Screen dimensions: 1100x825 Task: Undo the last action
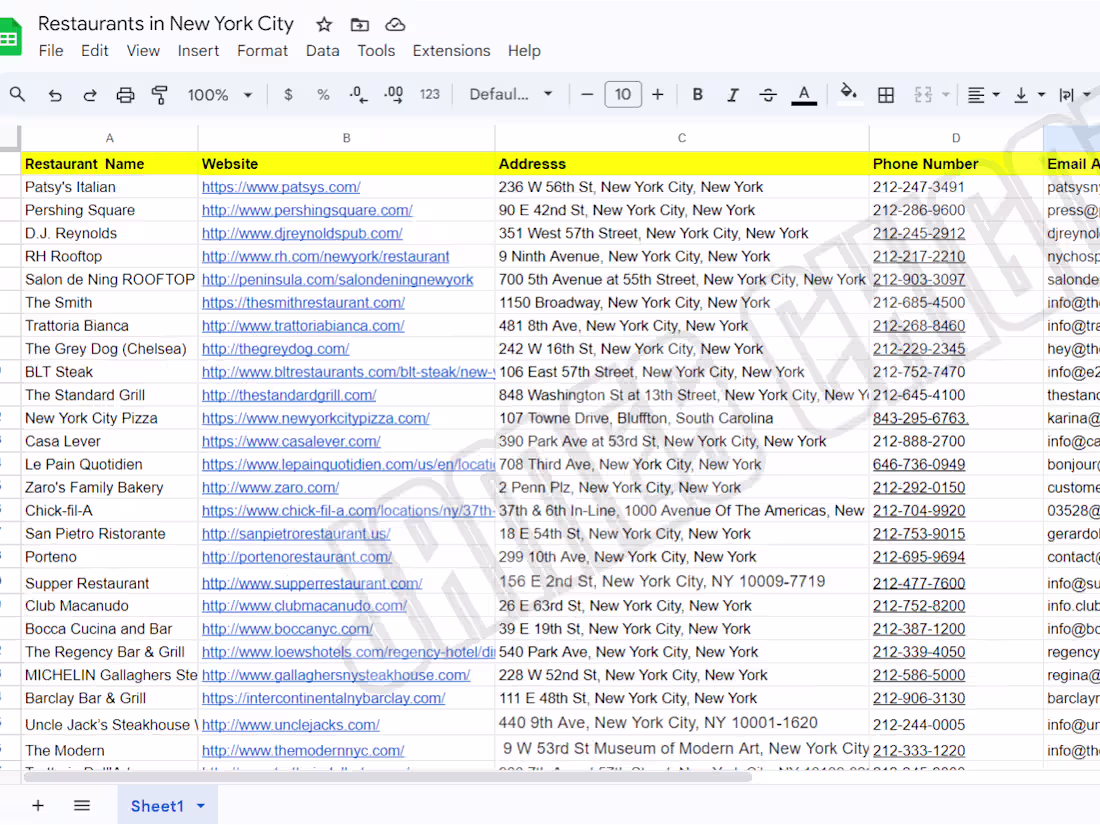pyautogui.click(x=55, y=95)
